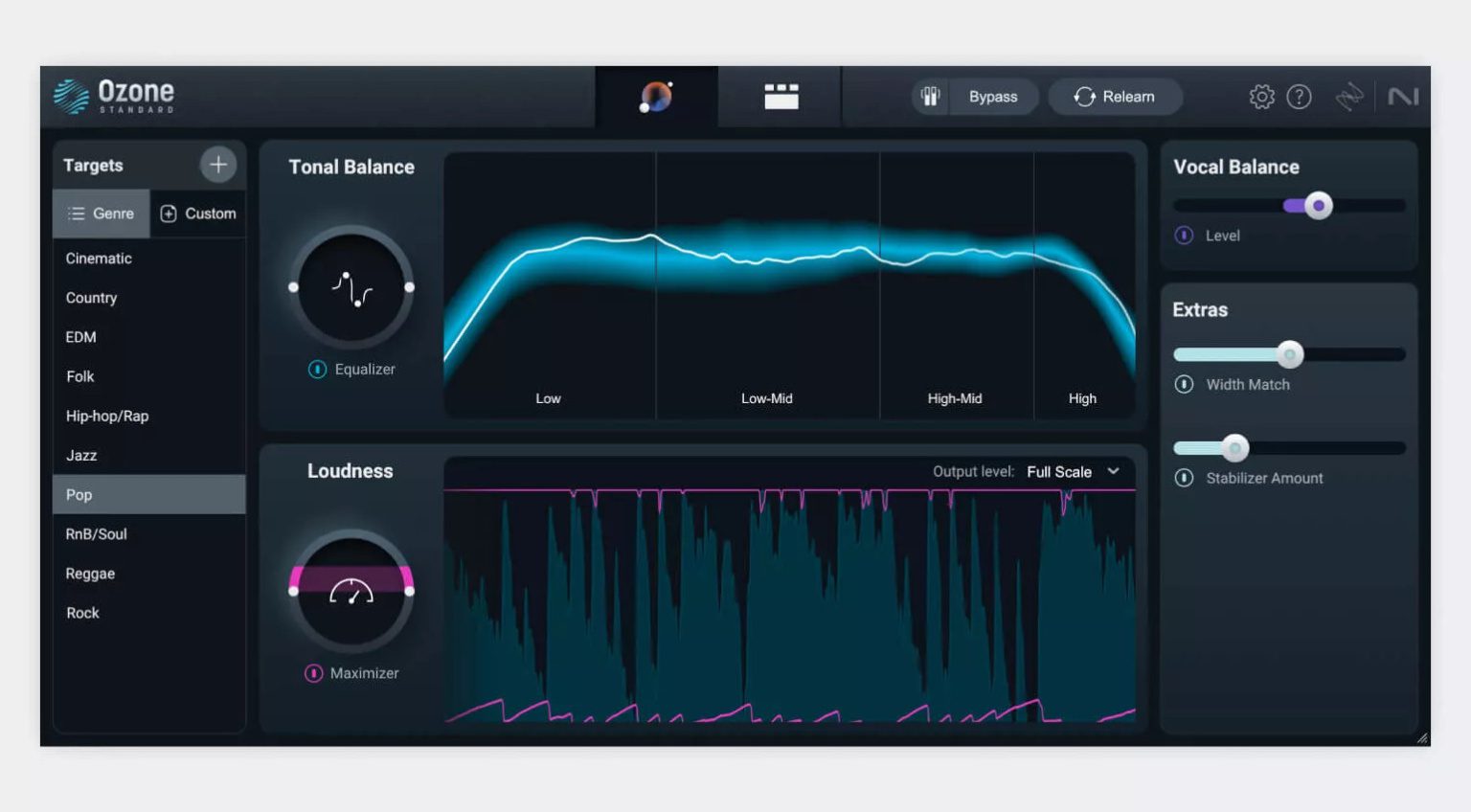
Task: Open the settings gear icon
Action: tap(1261, 97)
